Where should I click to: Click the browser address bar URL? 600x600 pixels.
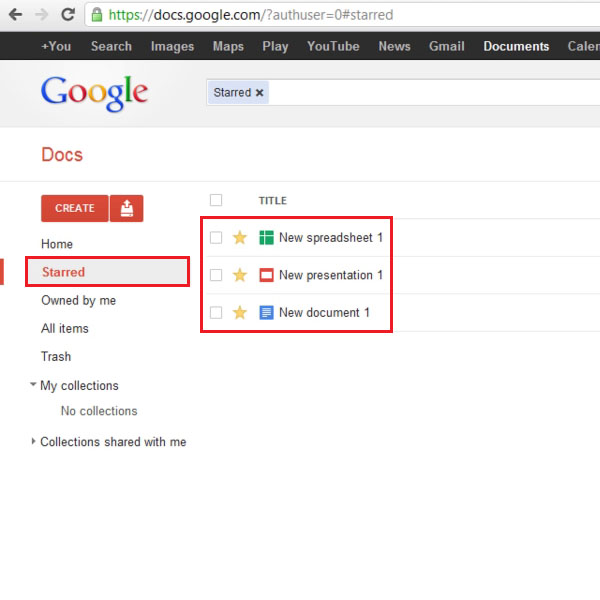pyautogui.click(x=251, y=15)
